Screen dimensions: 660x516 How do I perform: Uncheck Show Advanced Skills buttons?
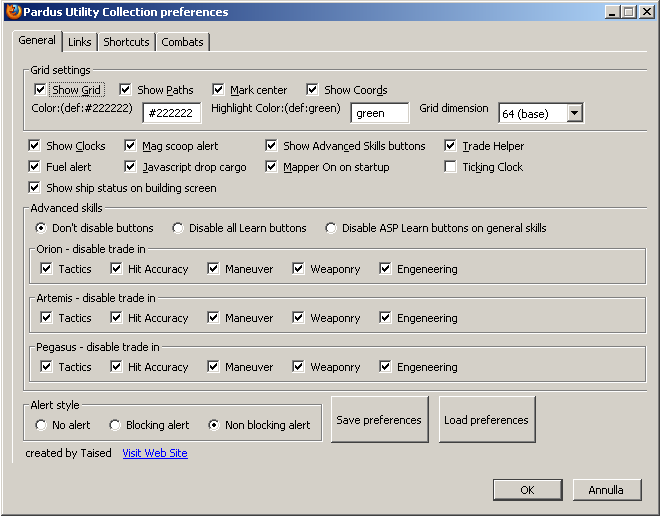click(271, 146)
